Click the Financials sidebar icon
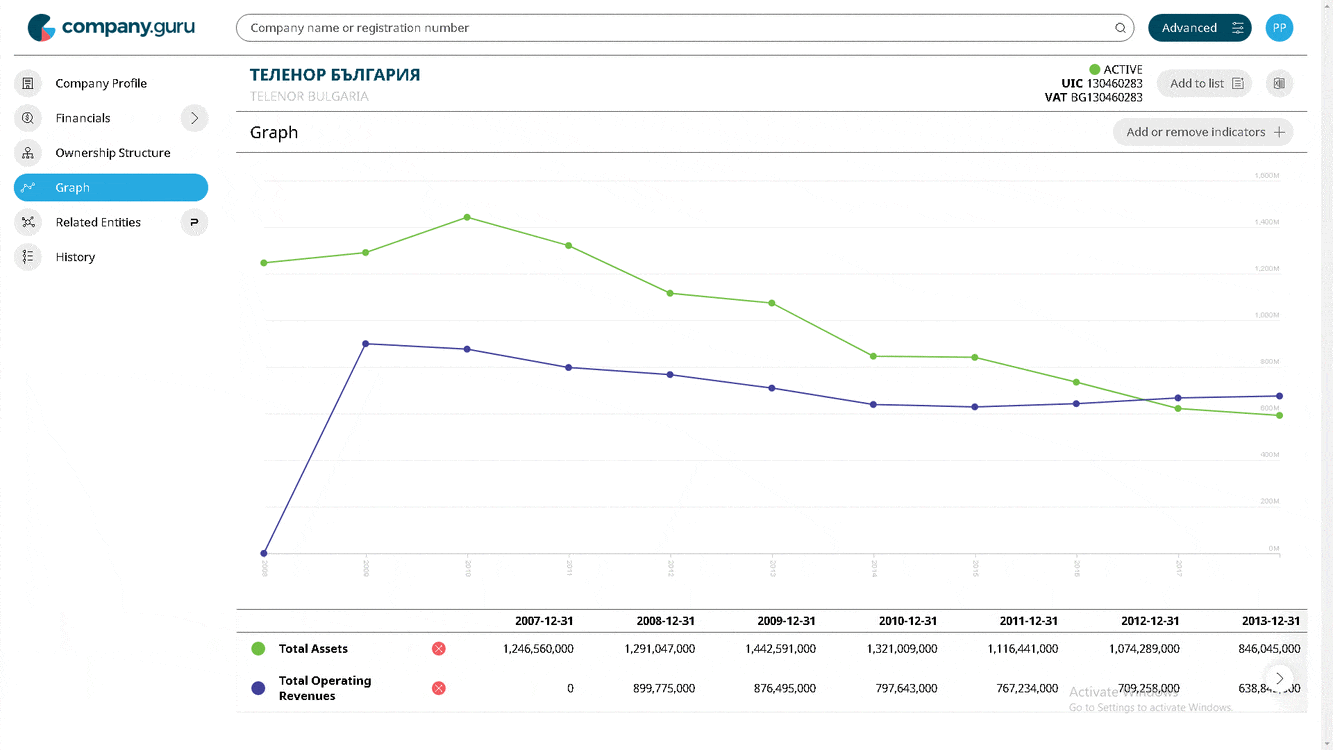Image resolution: width=1333 pixels, height=750 pixels. tap(28, 118)
